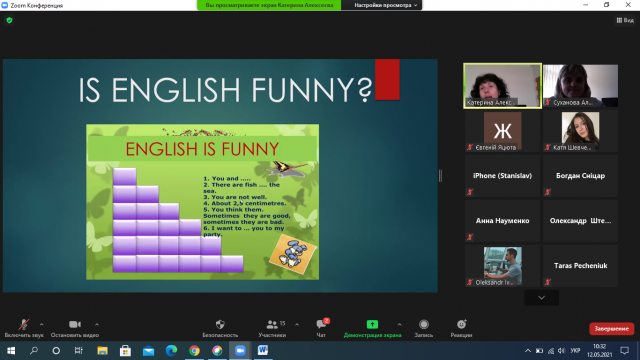
Task: Open Windows Start menu
Action: (11, 351)
